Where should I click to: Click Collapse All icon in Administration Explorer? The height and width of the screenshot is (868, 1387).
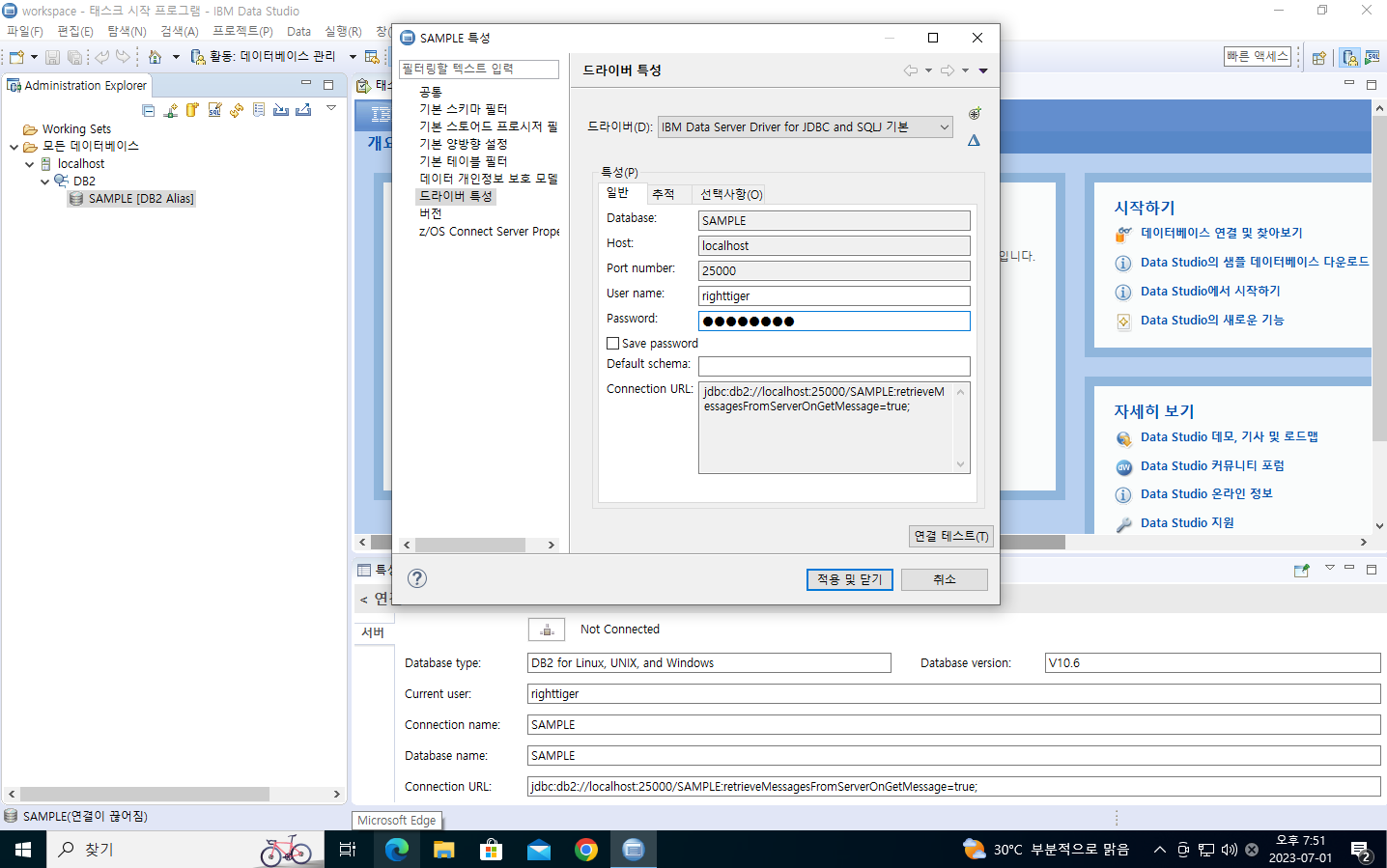(148, 110)
